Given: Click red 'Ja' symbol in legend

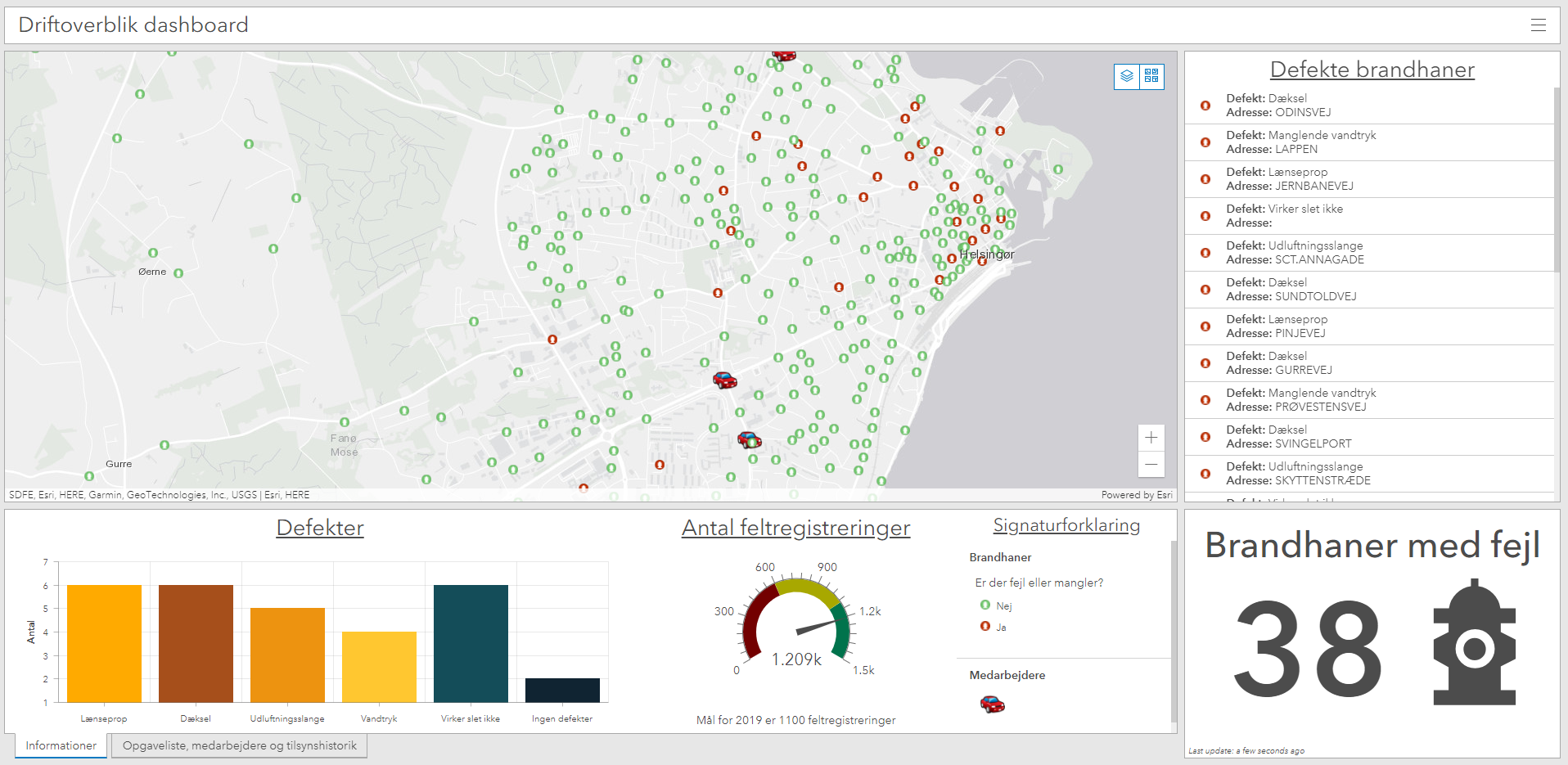Looking at the screenshot, I should click(x=985, y=627).
